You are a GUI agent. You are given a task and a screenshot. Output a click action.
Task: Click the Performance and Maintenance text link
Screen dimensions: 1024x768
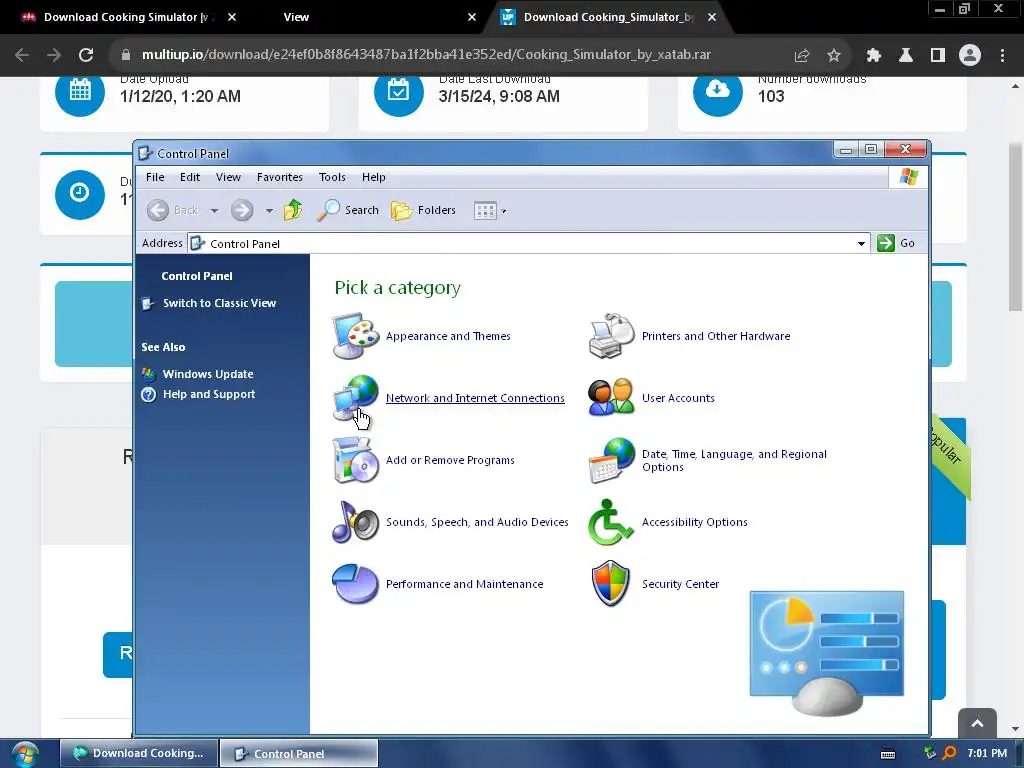click(x=464, y=584)
